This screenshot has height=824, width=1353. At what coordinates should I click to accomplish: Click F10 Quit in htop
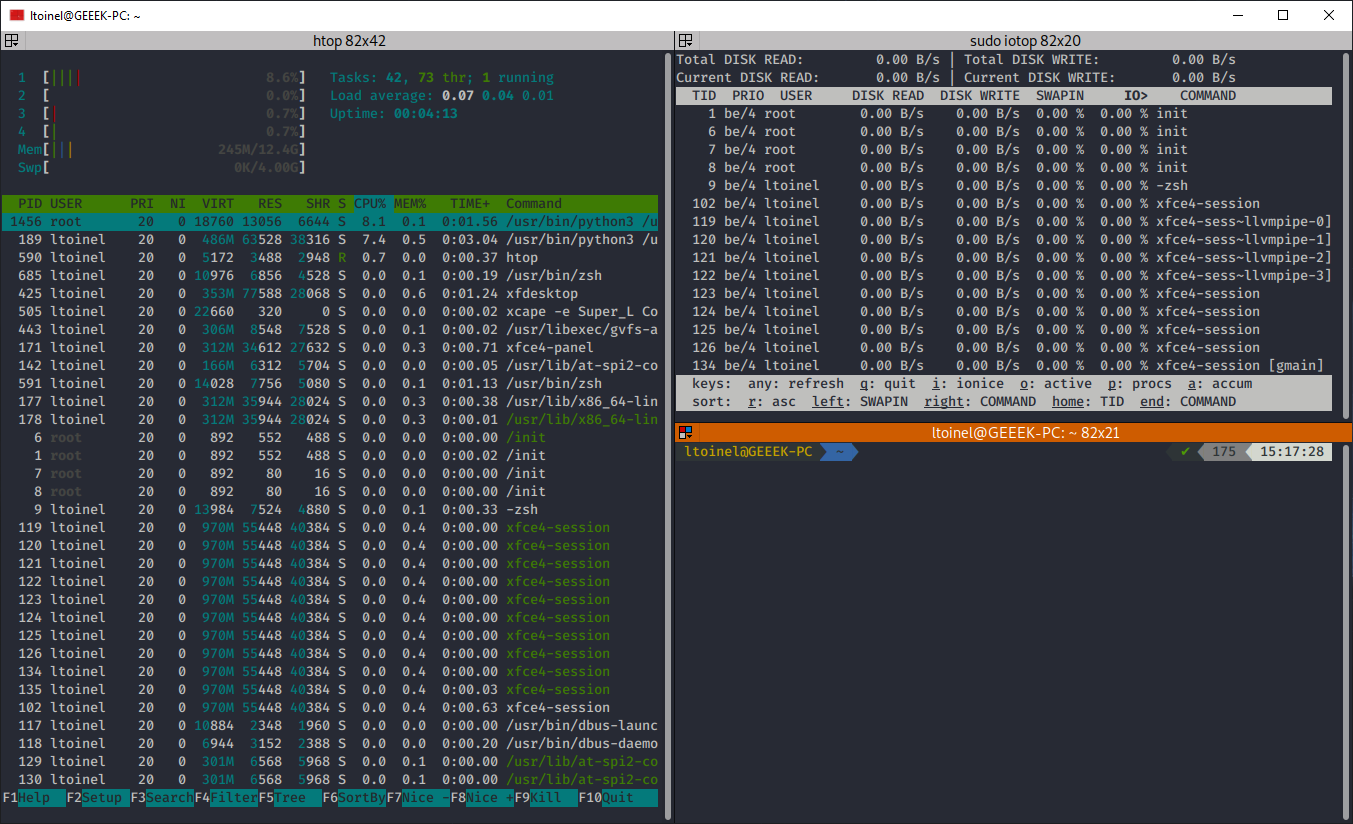pyautogui.click(x=618, y=798)
